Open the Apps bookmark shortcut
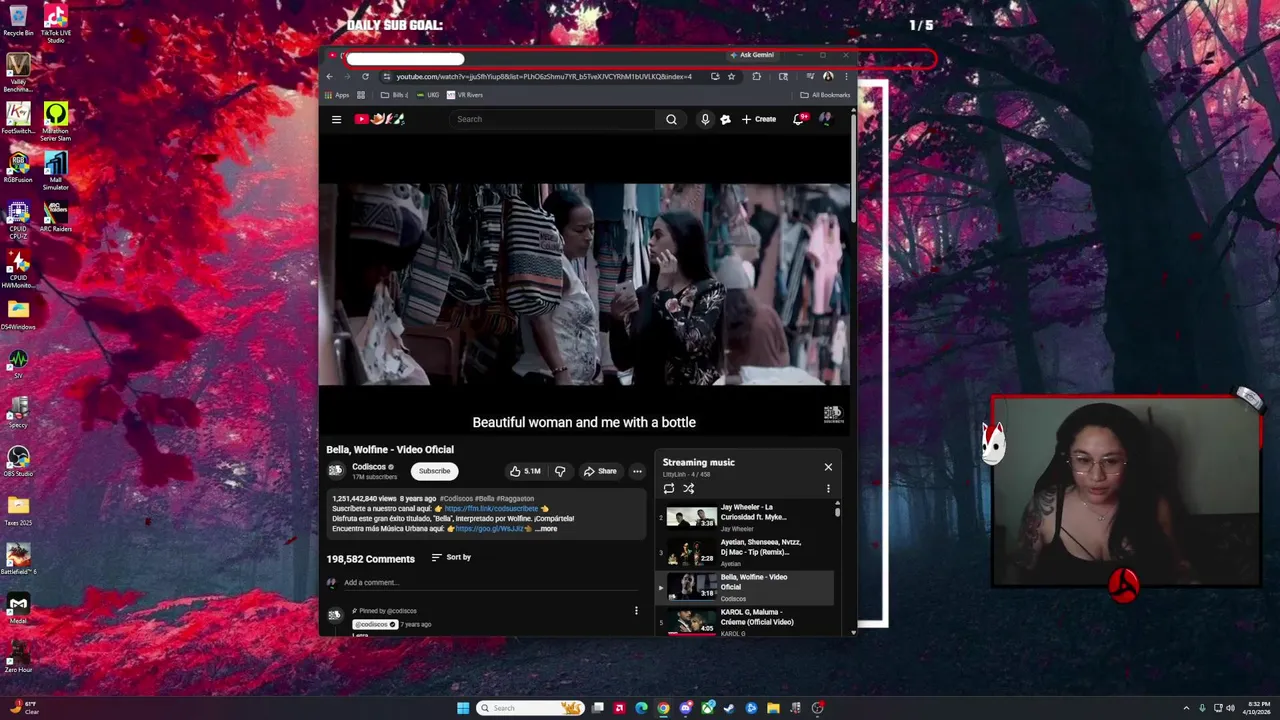This screenshot has height=720, width=1280. click(x=337, y=95)
